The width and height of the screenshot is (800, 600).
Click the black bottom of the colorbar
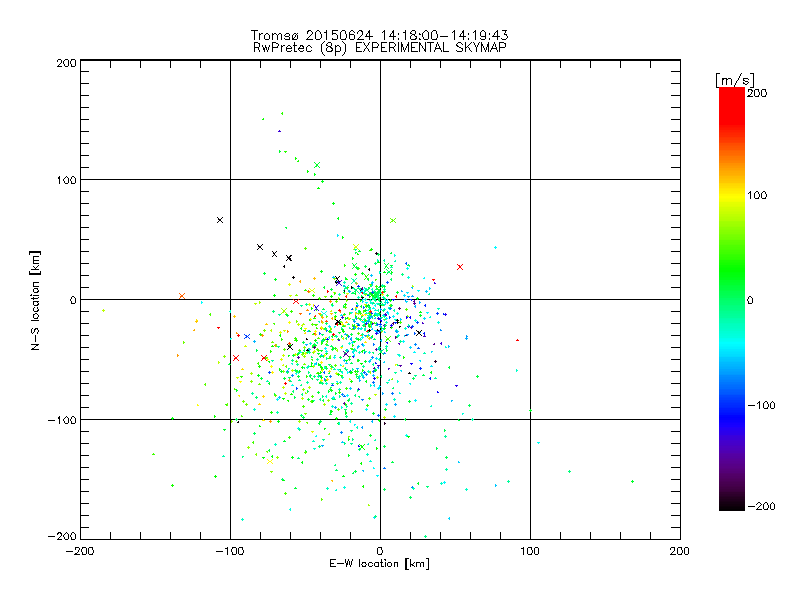click(x=732, y=503)
